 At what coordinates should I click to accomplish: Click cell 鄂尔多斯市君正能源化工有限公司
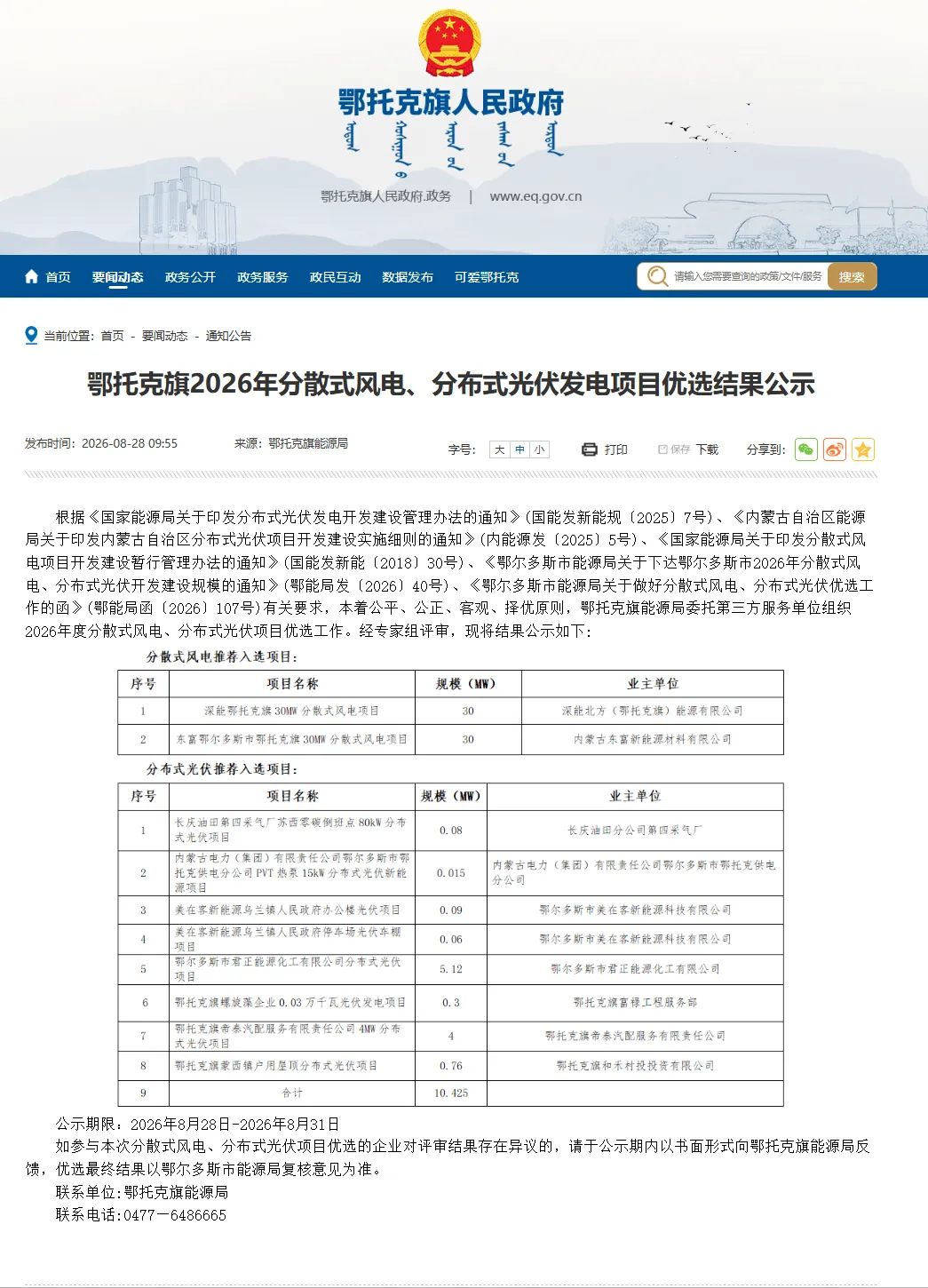pyautogui.click(x=635, y=969)
